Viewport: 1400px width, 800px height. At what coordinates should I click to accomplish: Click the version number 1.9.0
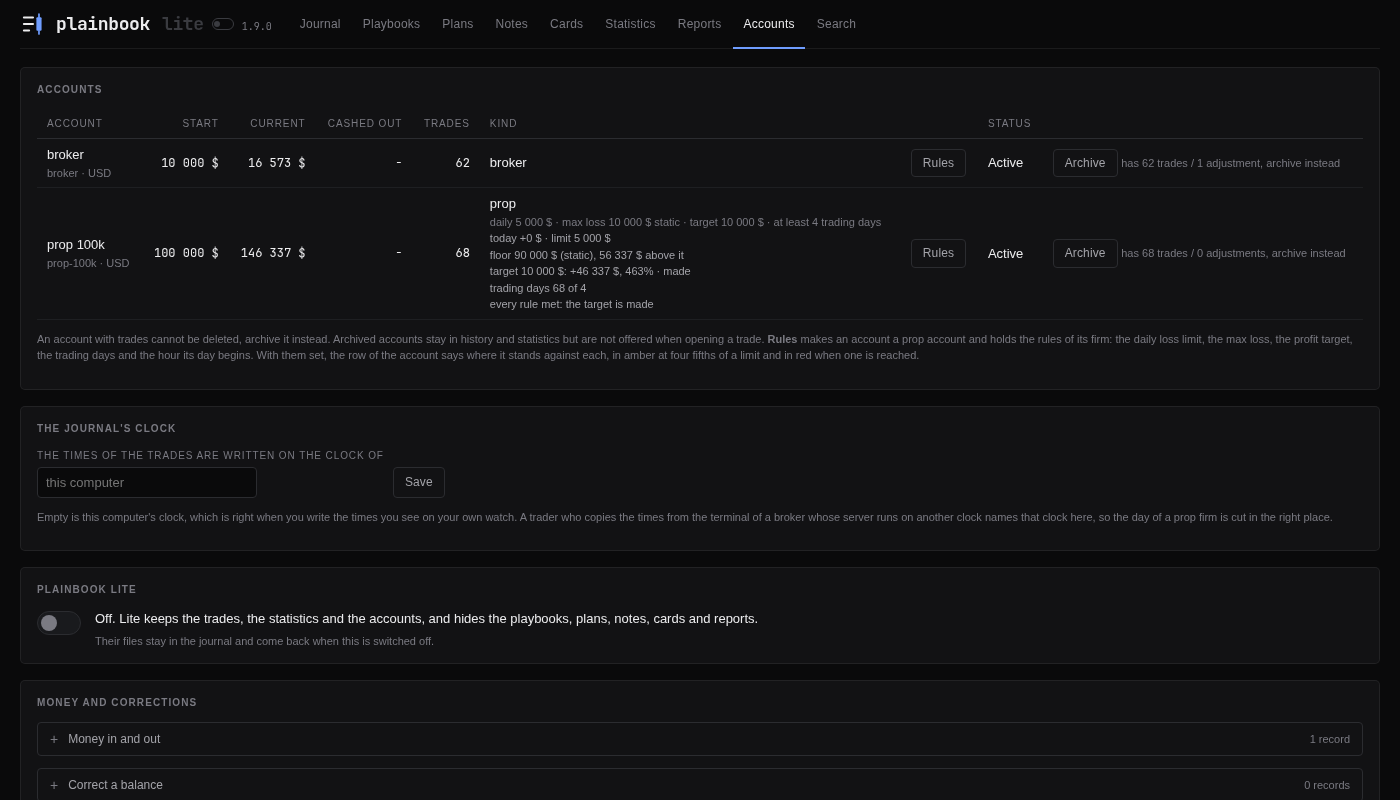(256, 27)
